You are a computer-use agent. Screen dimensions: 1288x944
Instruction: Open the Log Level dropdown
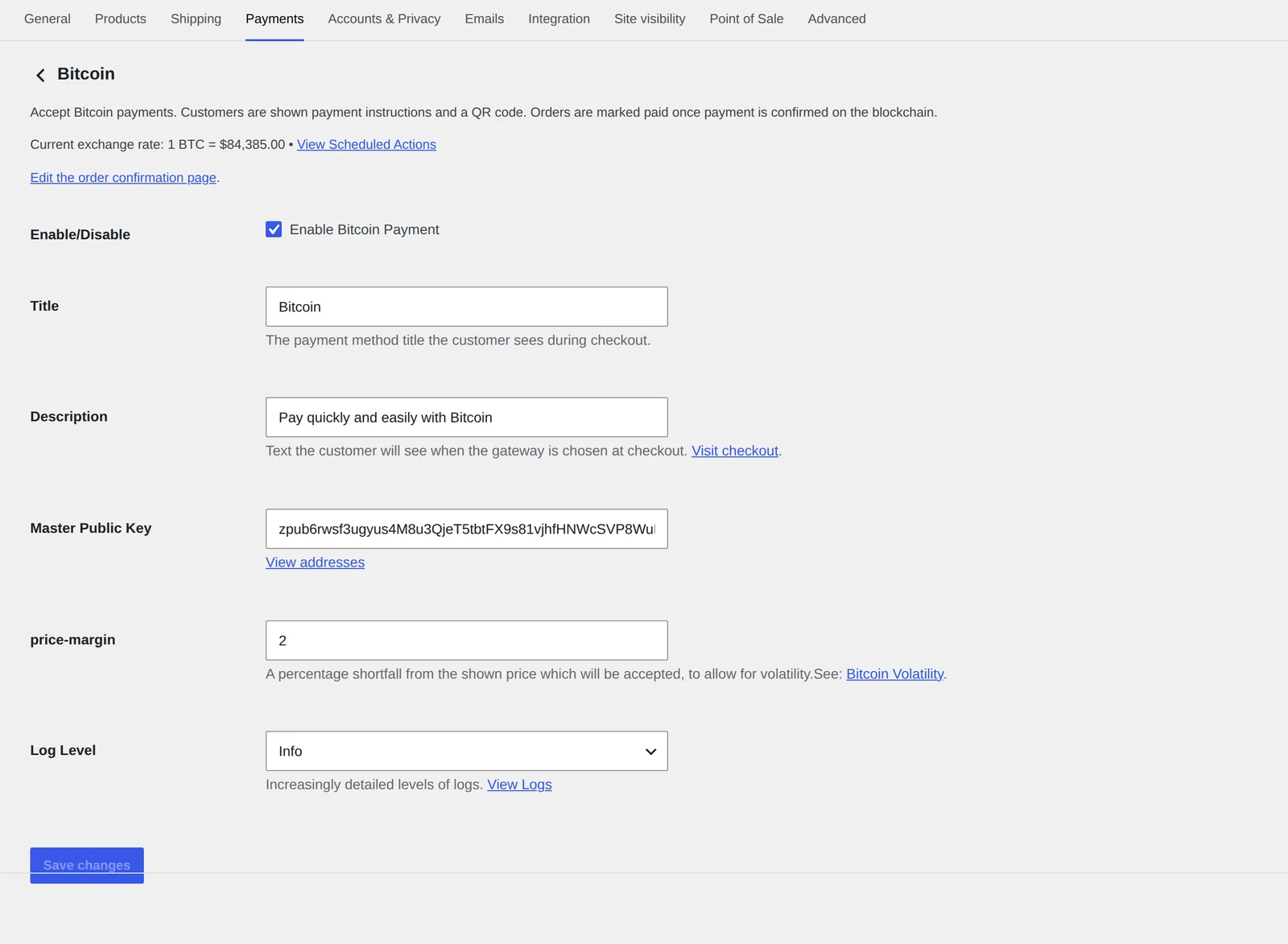click(x=466, y=751)
